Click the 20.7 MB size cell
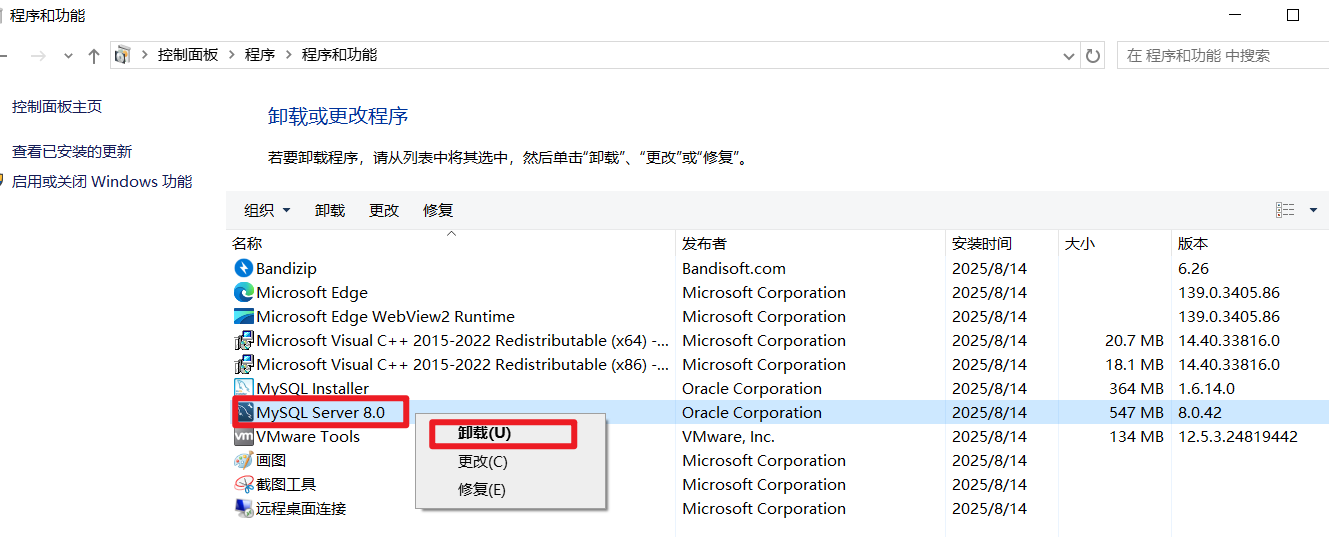Screen dimensions: 1329x537 1134,340
